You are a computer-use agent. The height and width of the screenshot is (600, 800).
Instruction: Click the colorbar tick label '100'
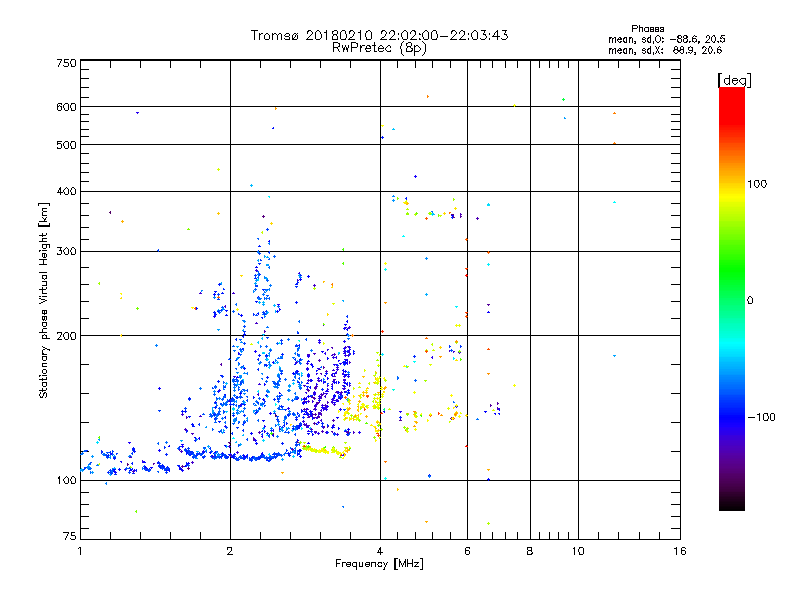(x=757, y=184)
